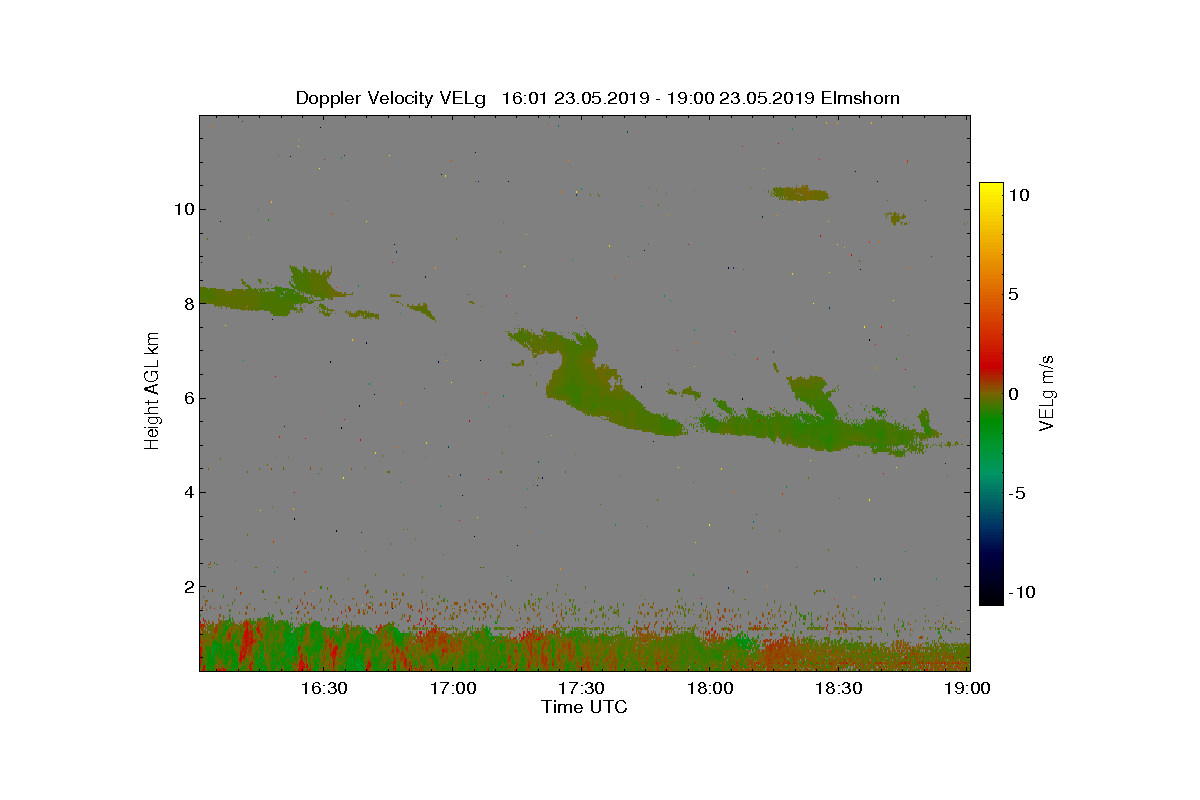Image resolution: width=1200 pixels, height=800 pixels.
Task: Click the height tick label 2
Action: coord(187,586)
